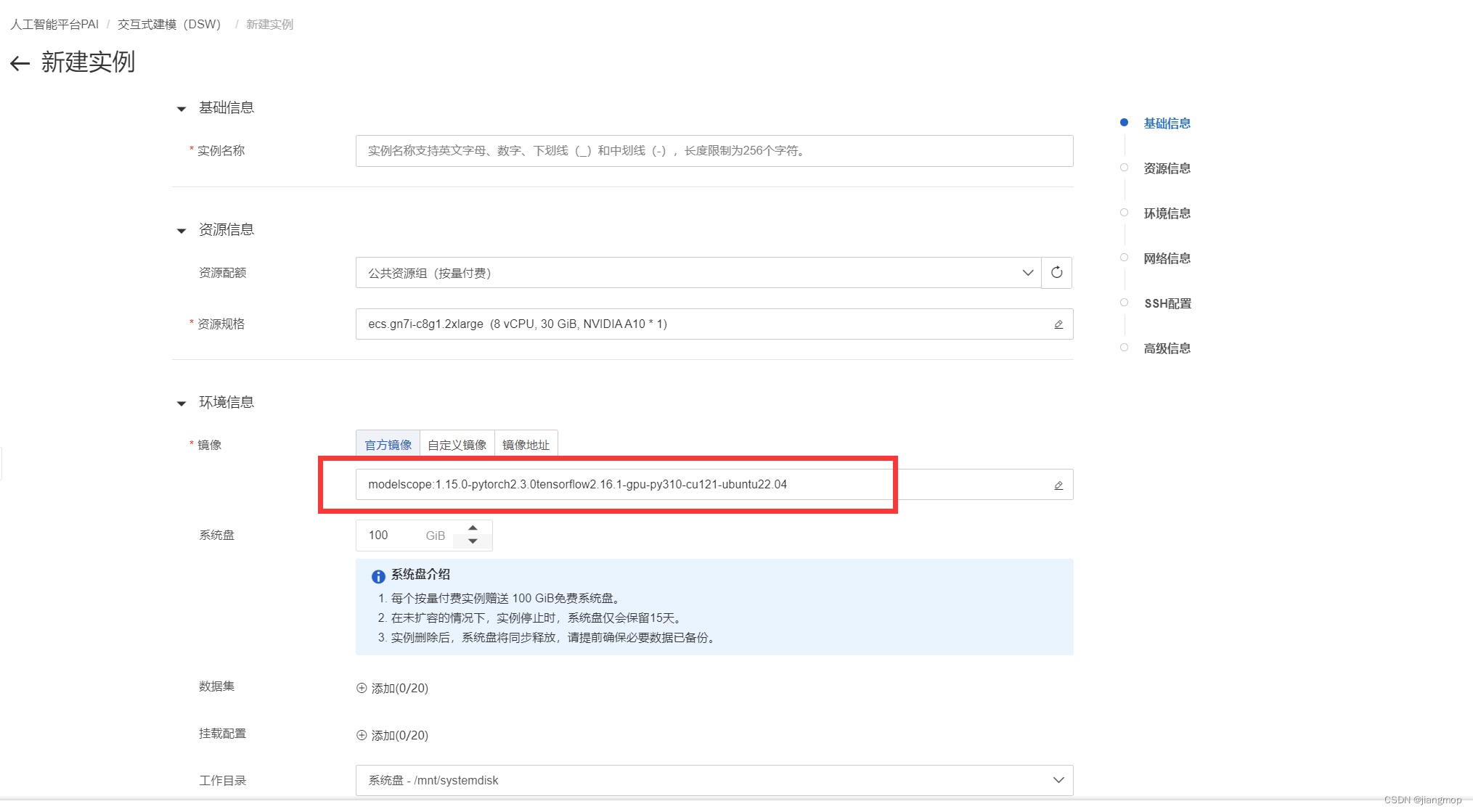Open the 资源配额 dropdown
The width and height of the screenshot is (1473, 812).
tap(1027, 273)
